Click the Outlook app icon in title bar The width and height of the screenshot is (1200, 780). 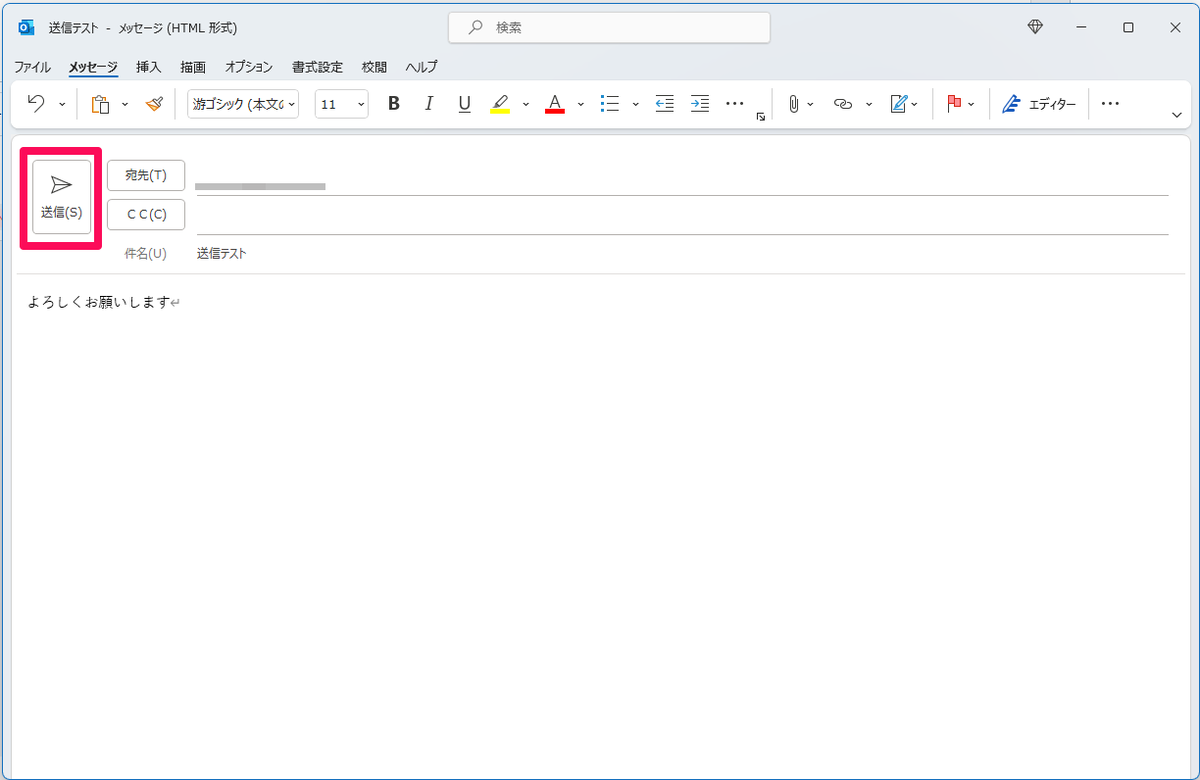[x=27, y=28]
